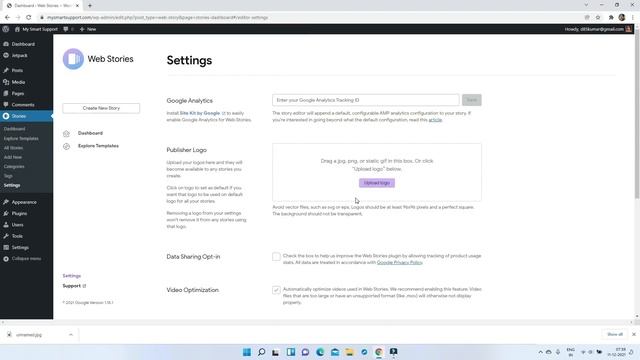The image size is (640, 360).
Task: Open a new browser tab
Action: (90, 6)
